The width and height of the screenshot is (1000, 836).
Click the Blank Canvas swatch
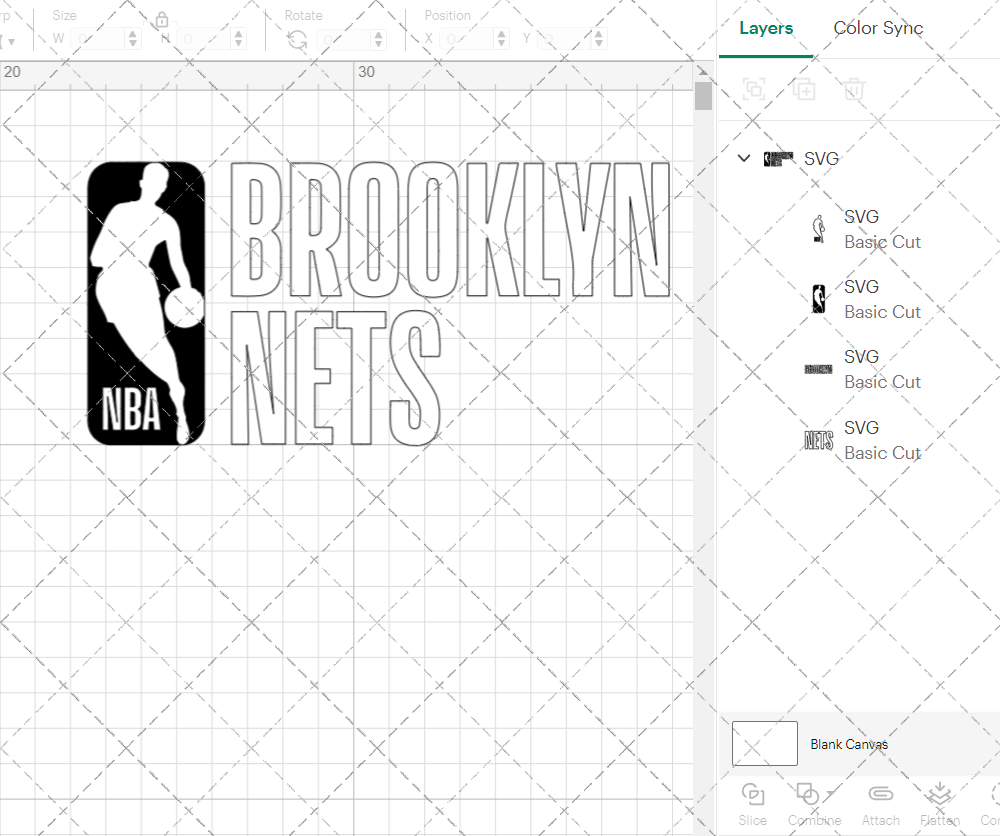765,744
